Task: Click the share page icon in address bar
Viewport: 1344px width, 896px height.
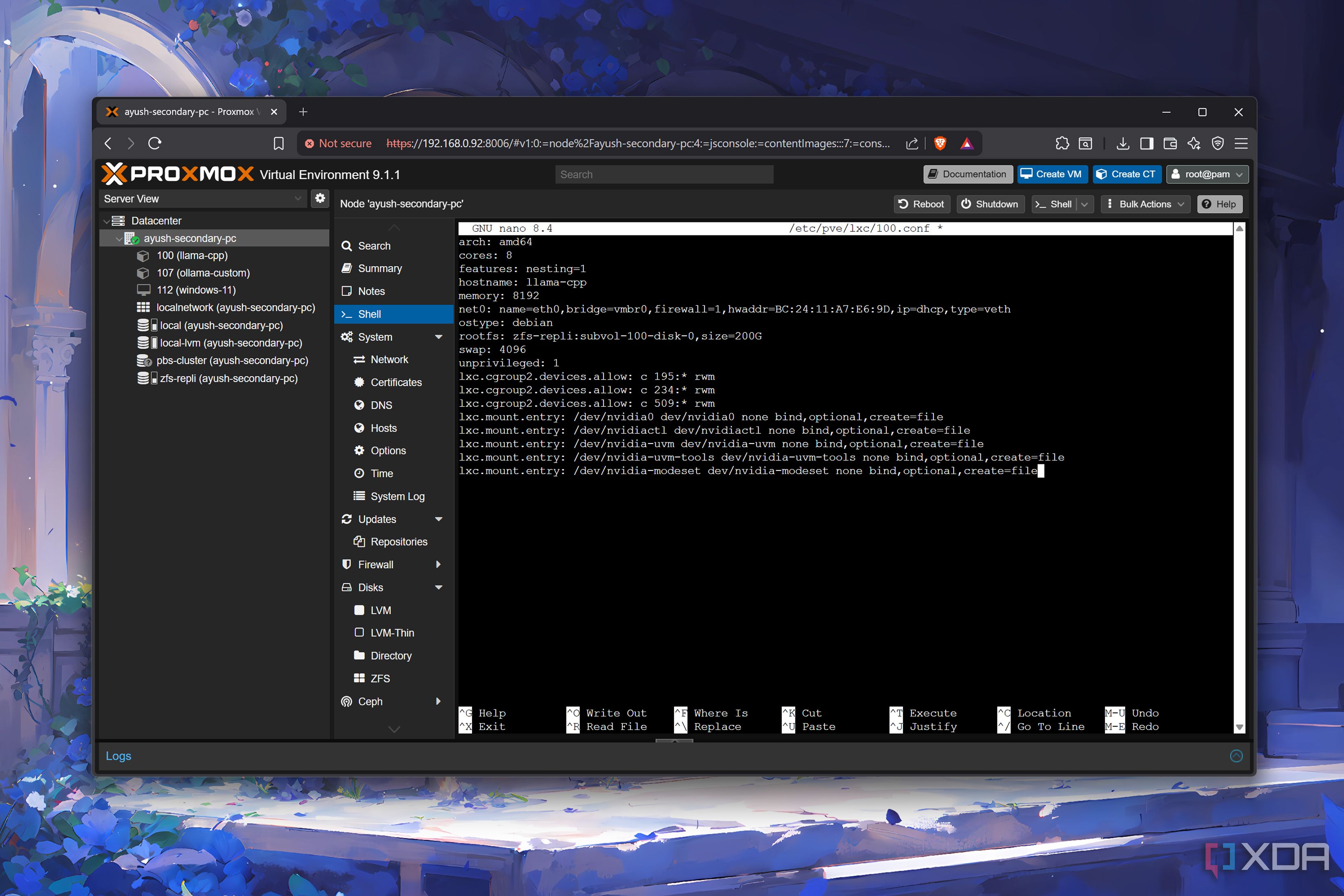Action: tap(912, 143)
